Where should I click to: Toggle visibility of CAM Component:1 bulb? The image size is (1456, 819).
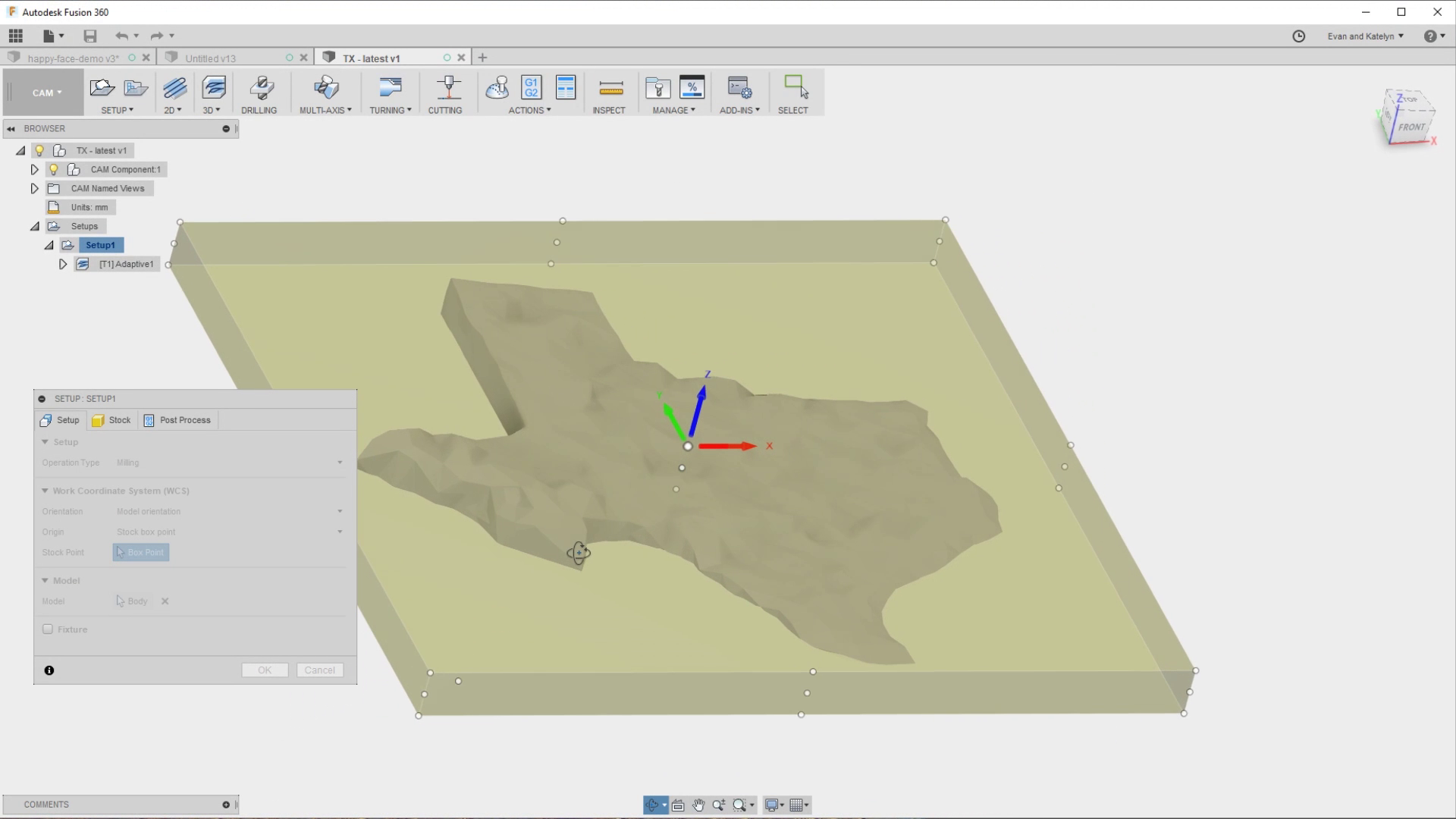(53, 169)
